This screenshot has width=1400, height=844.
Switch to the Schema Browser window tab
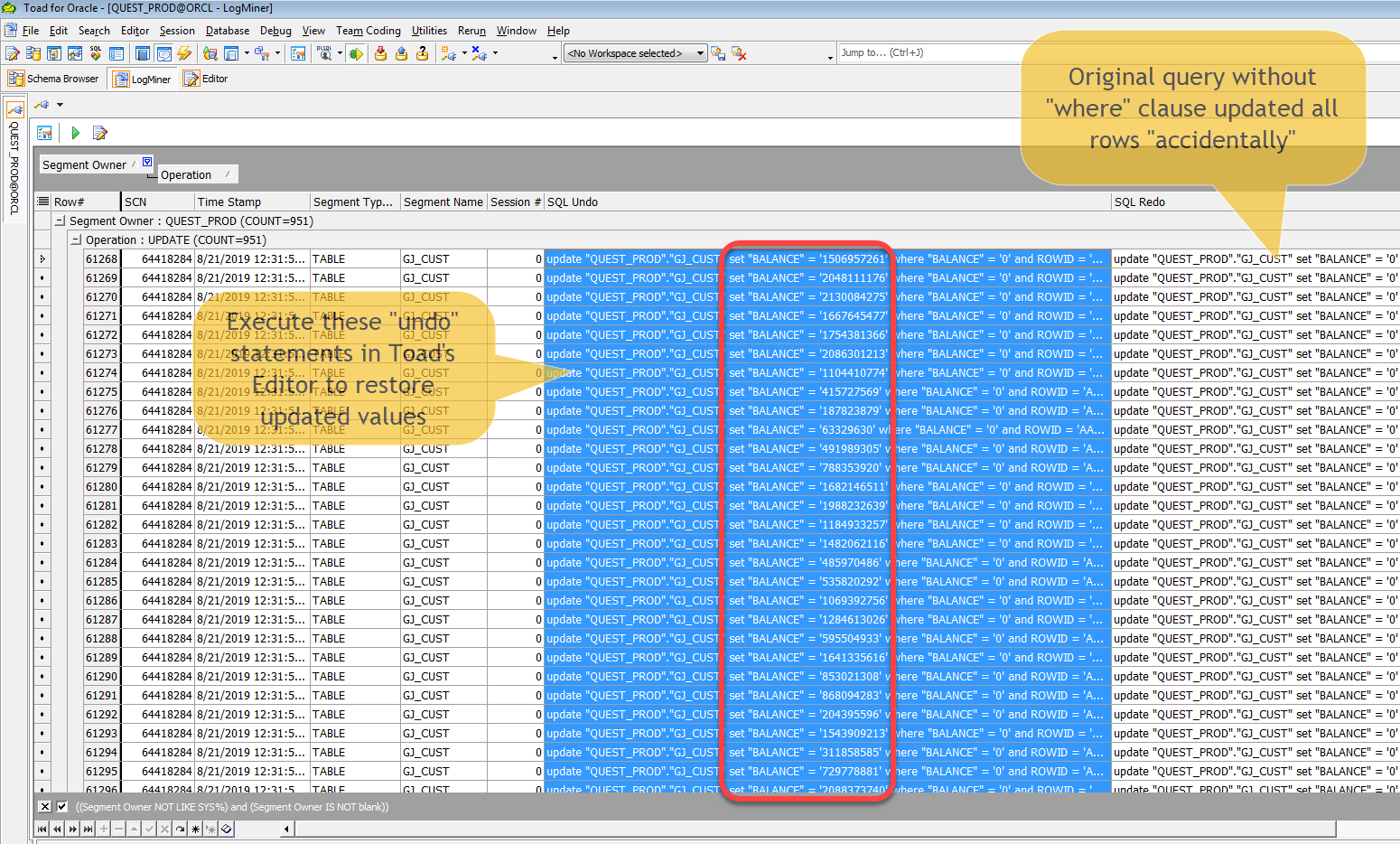coord(54,79)
